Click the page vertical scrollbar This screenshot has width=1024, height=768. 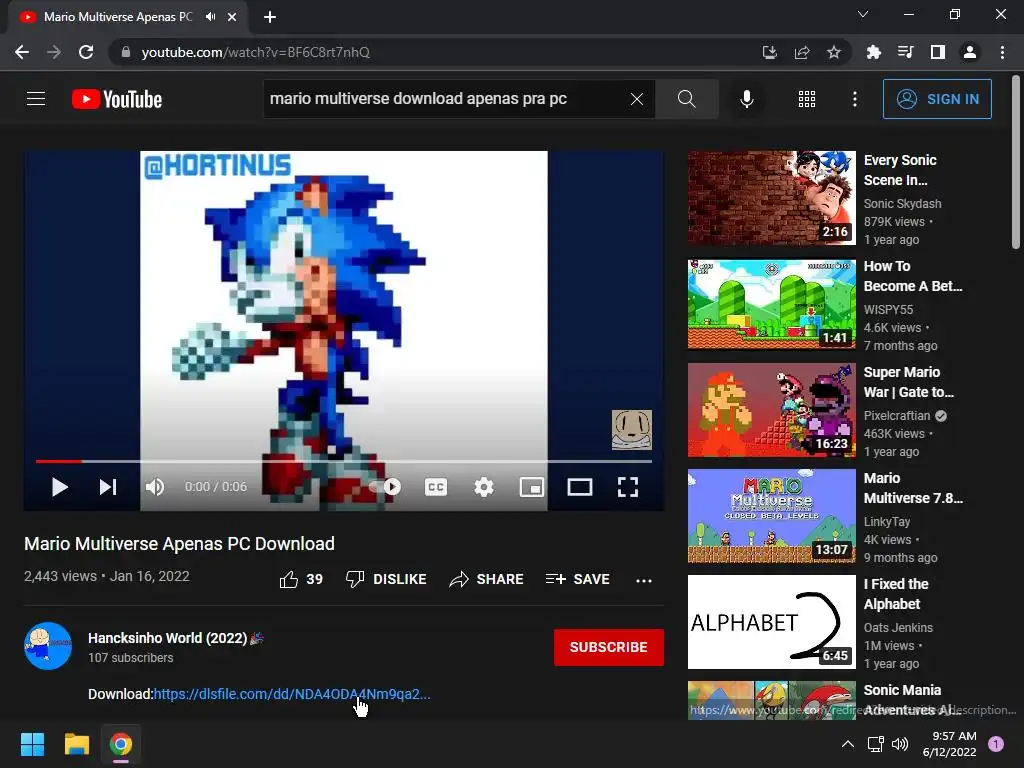(1016, 163)
